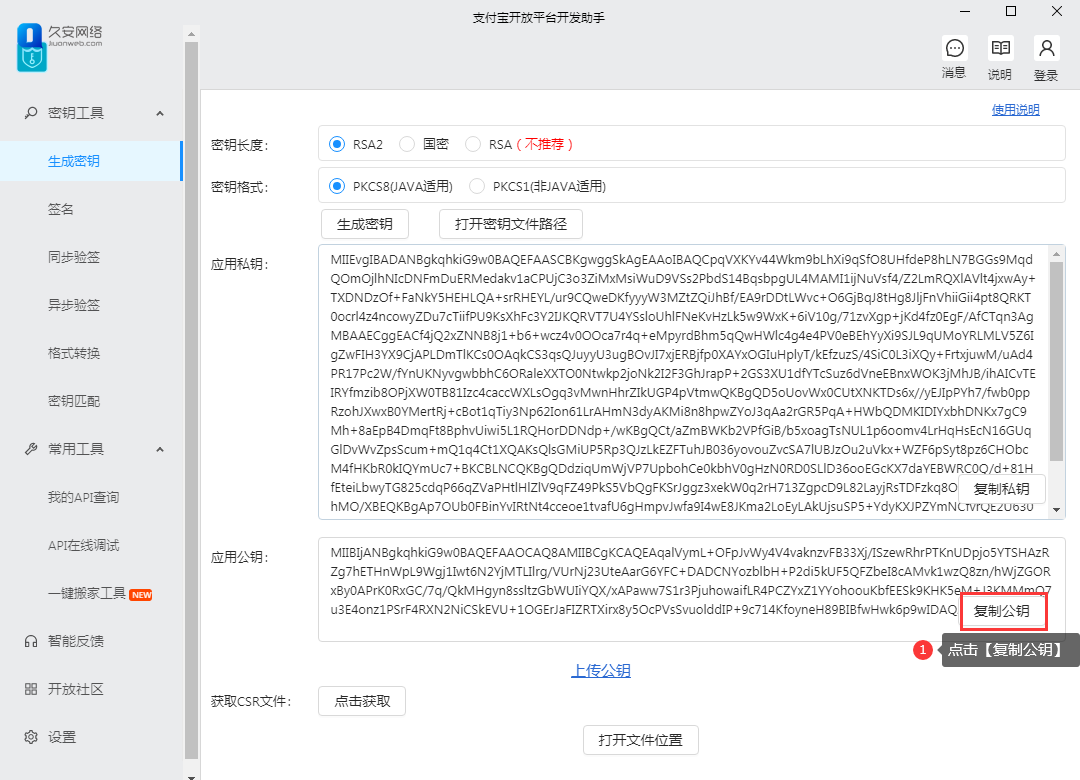Click the 应用私钥 label

[x=239, y=264]
